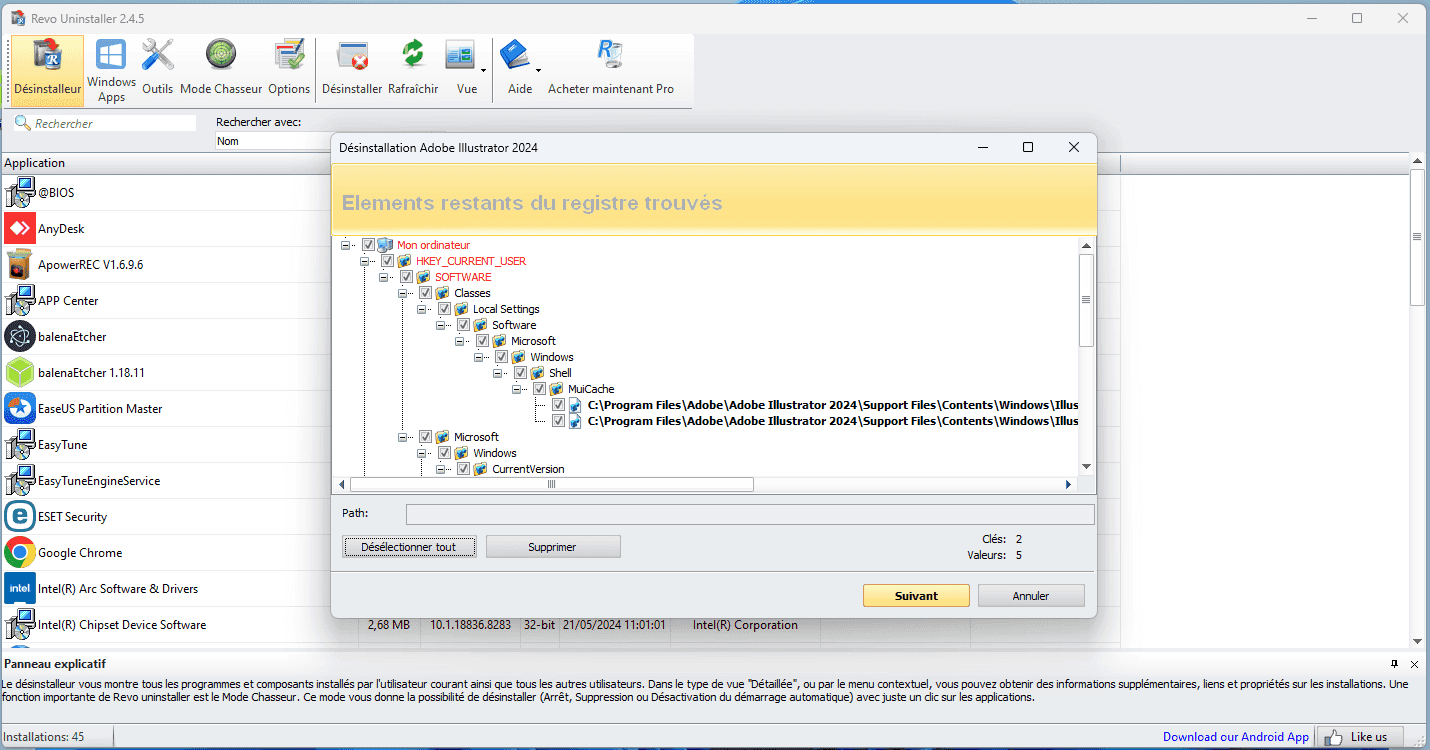Select the balenaEtcher 1.18.11 green icon
1430x750 pixels.
point(20,373)
